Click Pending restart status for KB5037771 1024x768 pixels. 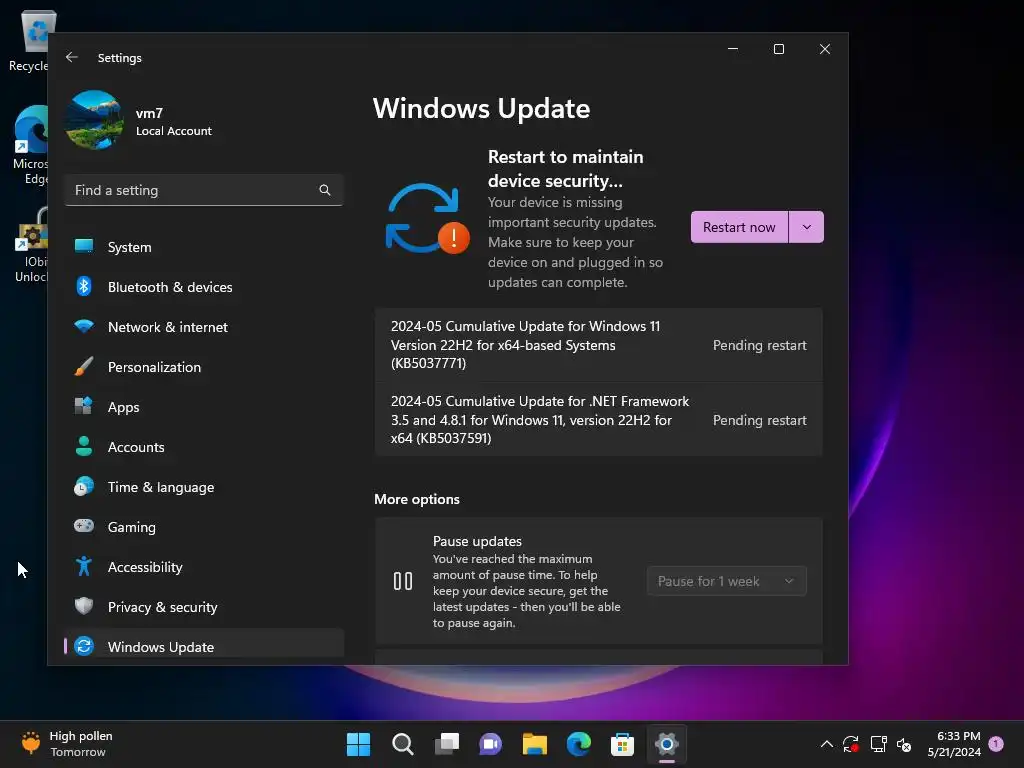click(x=760, y=345)
